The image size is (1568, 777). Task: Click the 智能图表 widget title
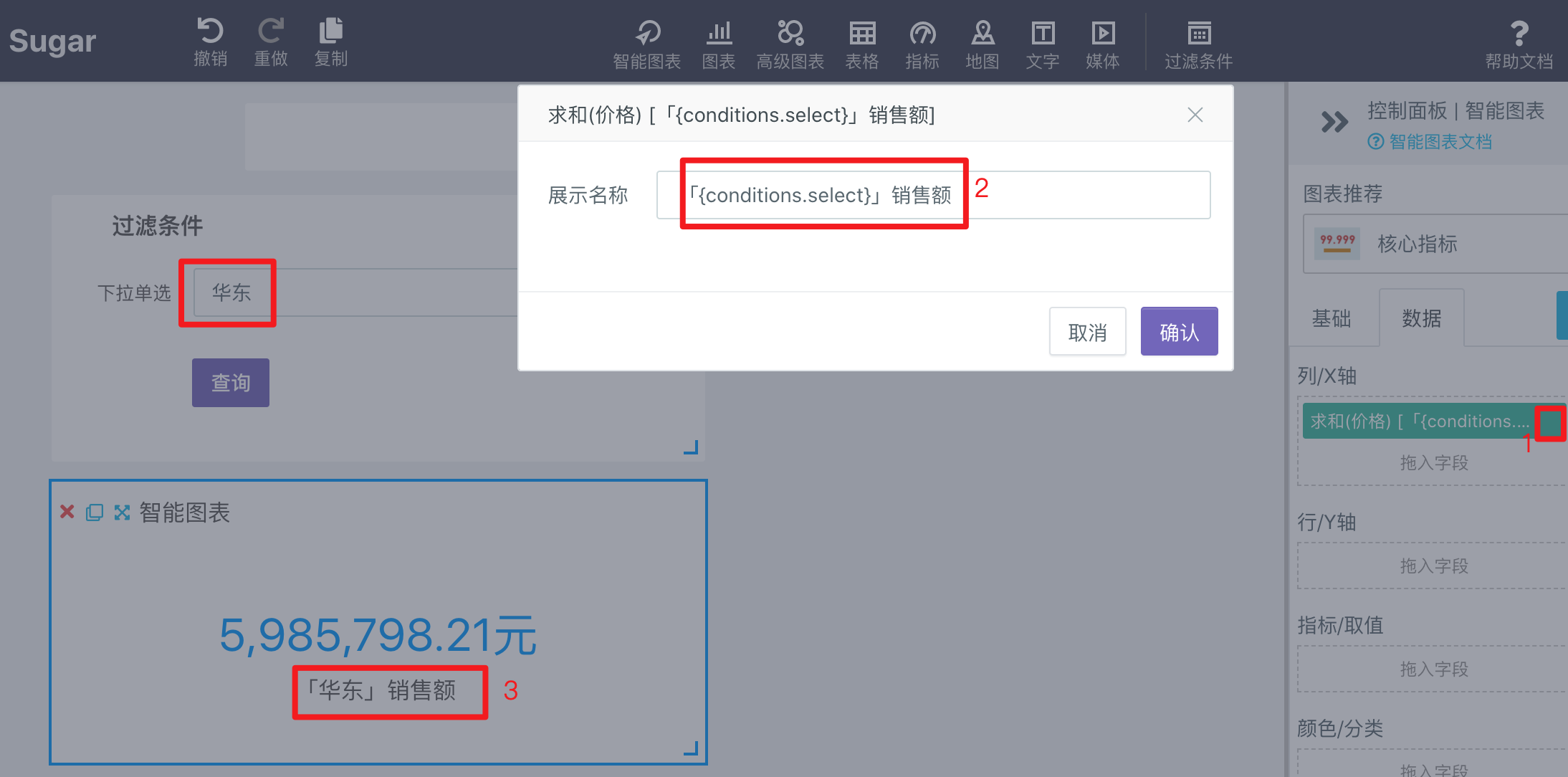tap(184, 513)
